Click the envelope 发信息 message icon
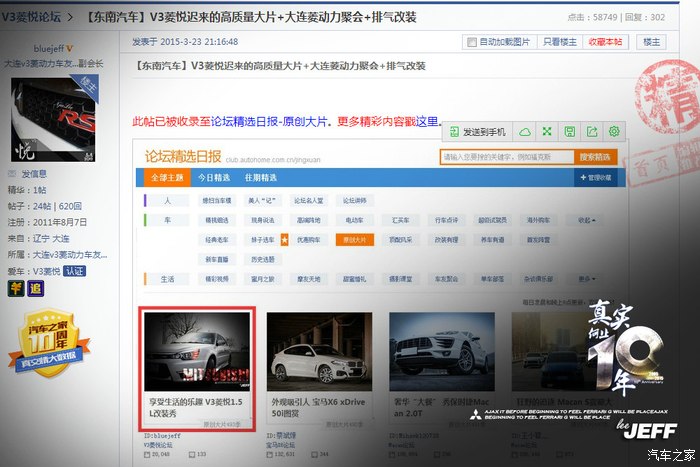Screen dimensions: 700x467 (12, 174)
